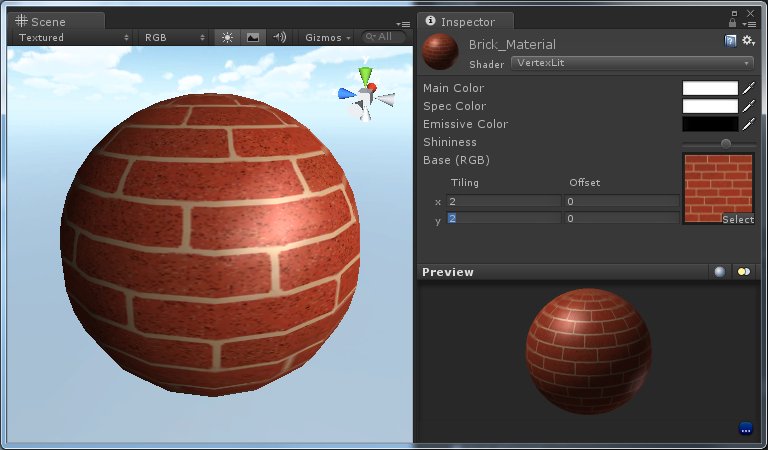
Task: Open Spec Color swatch picker
Action: click(710, 106)
